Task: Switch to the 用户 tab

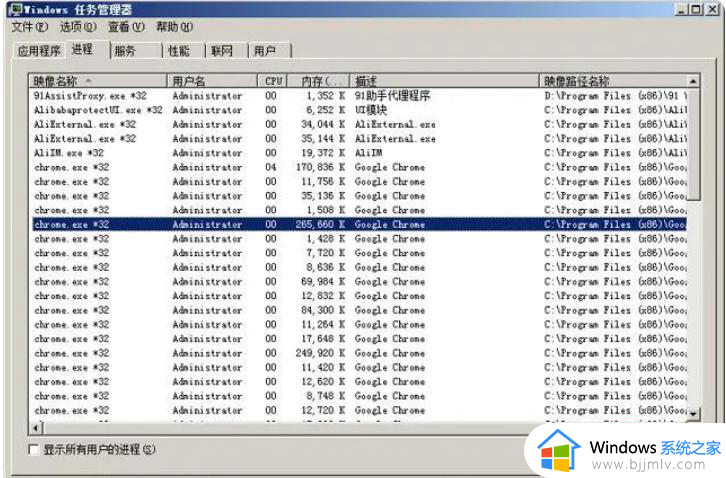Action: point(269,51)
